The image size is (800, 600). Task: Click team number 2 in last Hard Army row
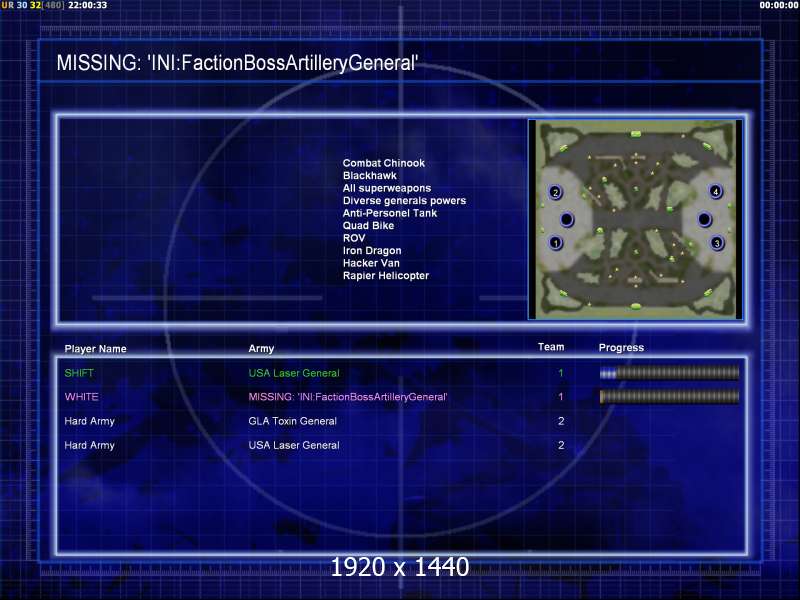click(x=561, y=445)
